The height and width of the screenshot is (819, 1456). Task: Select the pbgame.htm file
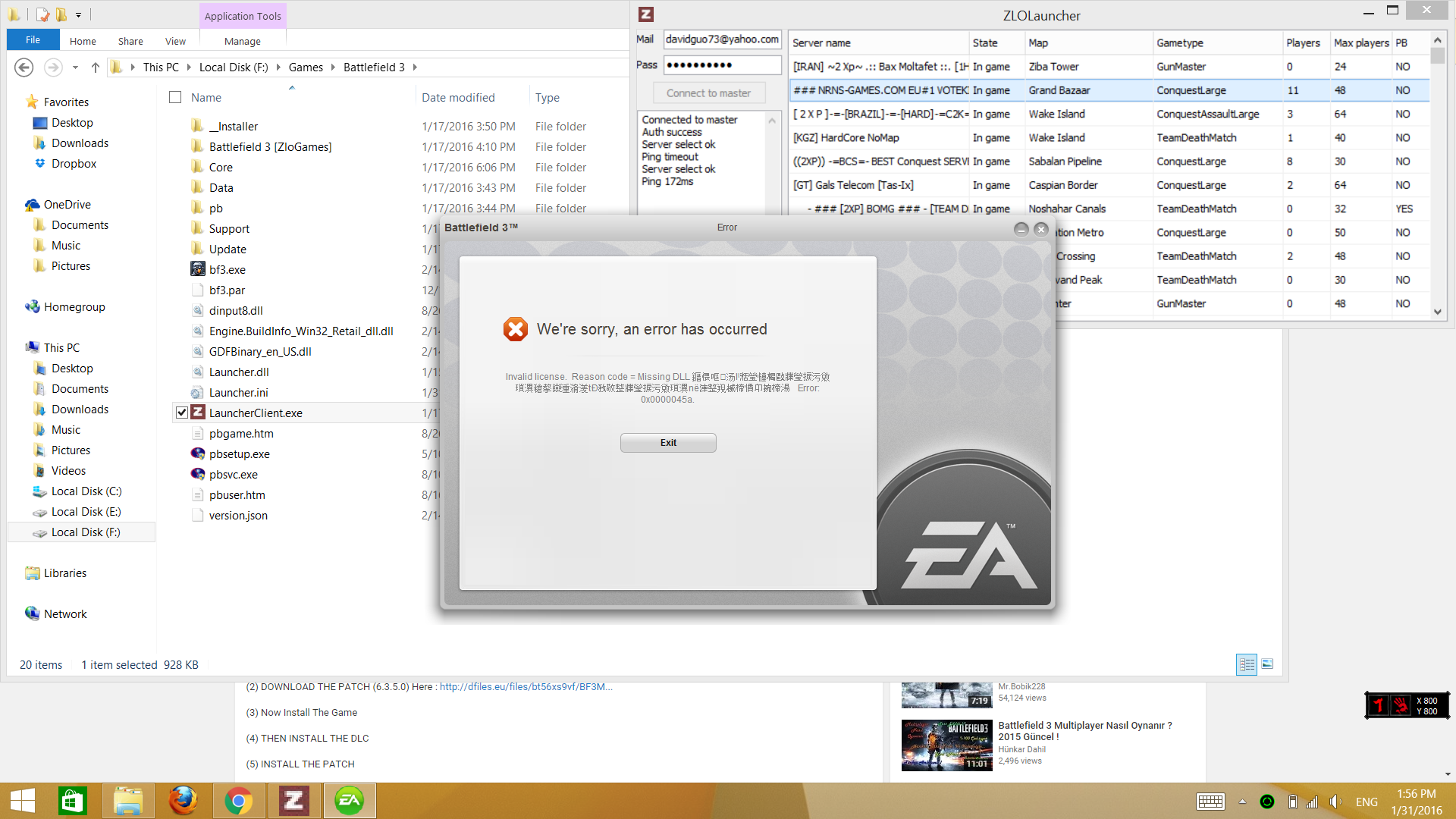pos(241,433)
